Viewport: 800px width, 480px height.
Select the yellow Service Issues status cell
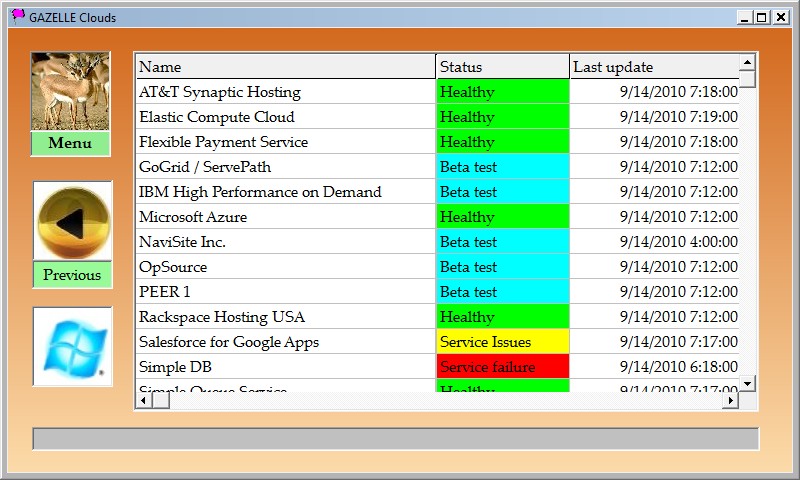coord(502,342)
